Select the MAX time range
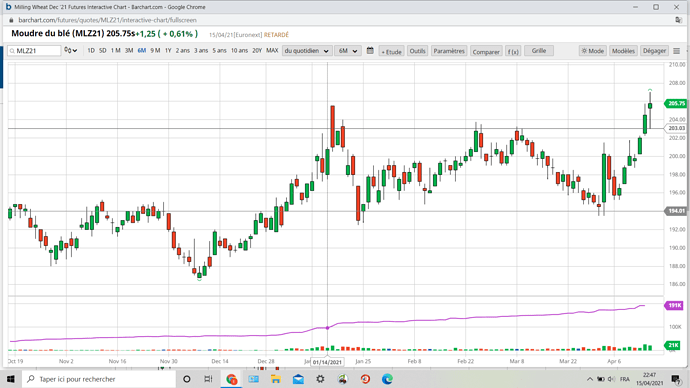 coord(272,51)
